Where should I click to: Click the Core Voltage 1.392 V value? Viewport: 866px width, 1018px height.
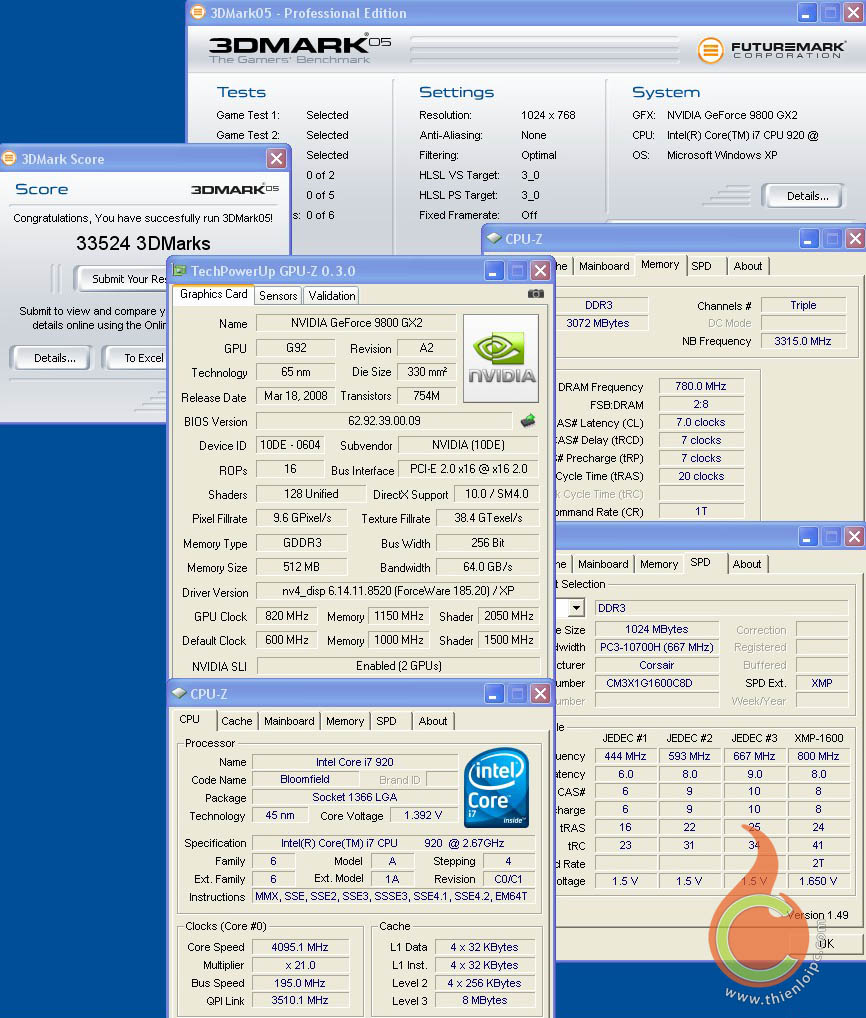423,815
